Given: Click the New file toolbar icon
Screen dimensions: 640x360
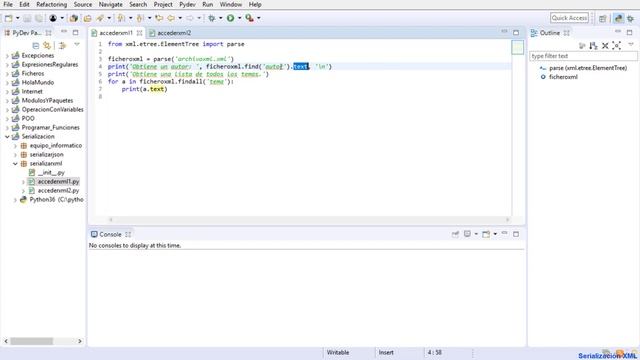Looking at the screenshot, I should tap(9, 18).
